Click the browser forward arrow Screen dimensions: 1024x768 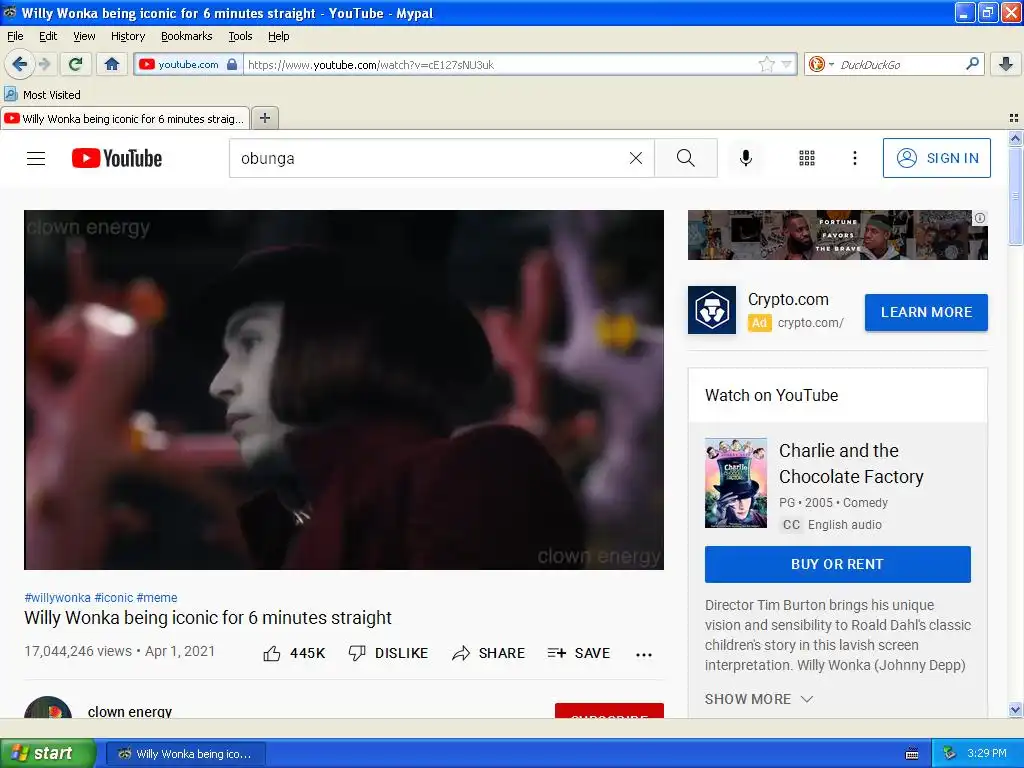tap(44, 64)
